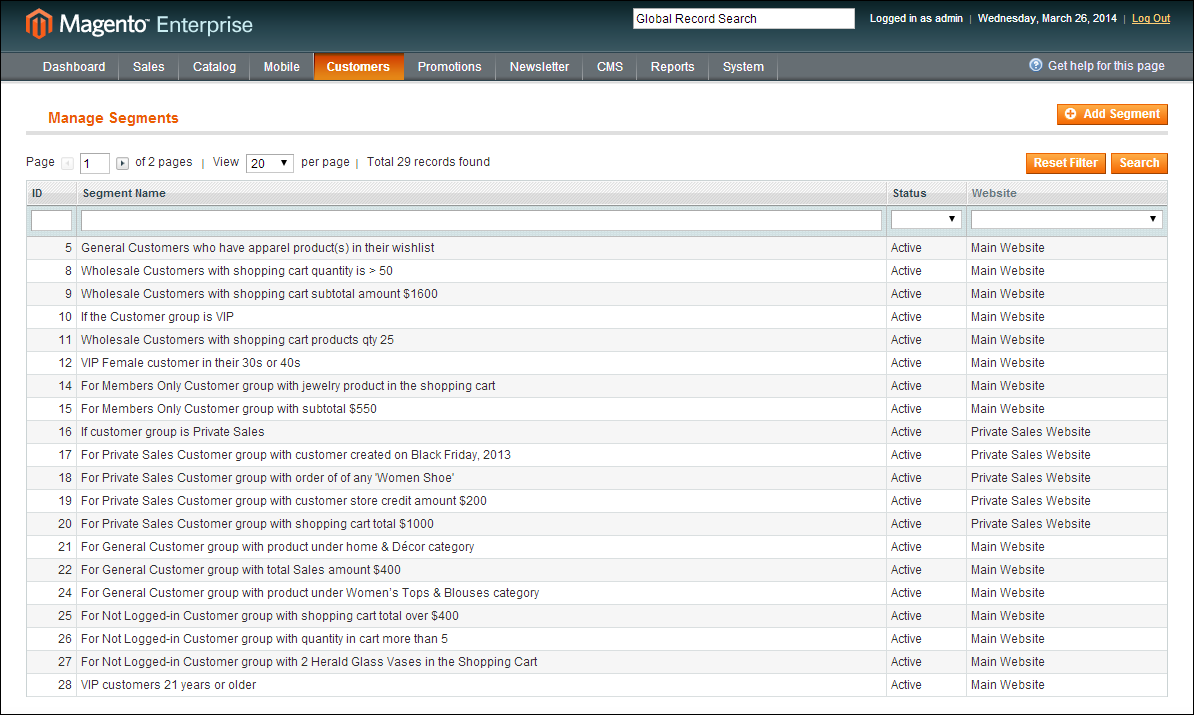Open the Customers menu
The width and height of the screenshot is (1194, 715).
(x=358, y=67)
